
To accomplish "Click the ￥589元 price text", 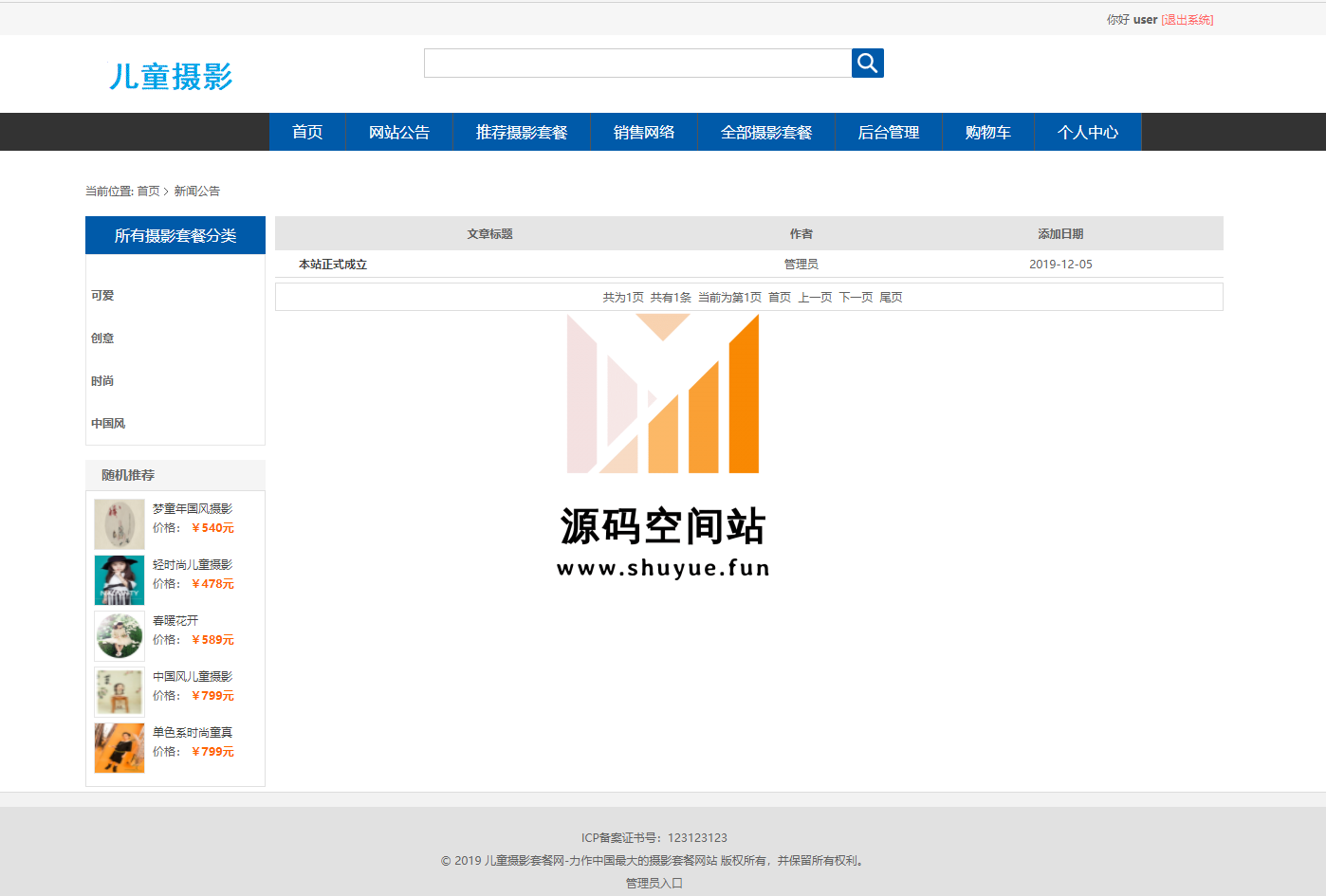I will pos(212,640).
